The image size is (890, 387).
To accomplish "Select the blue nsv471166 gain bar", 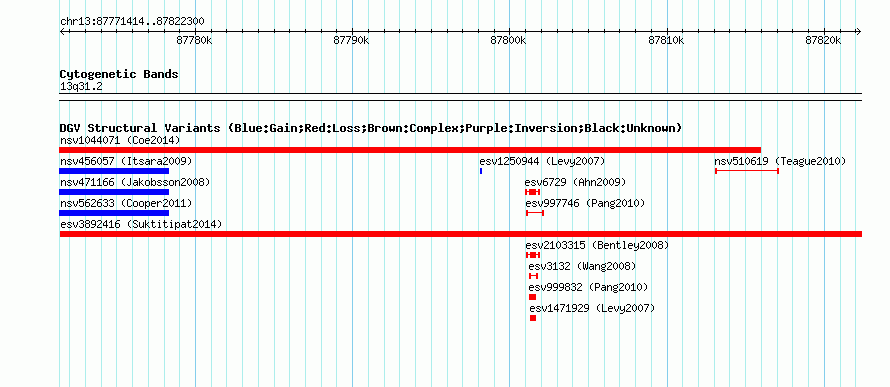I will pos(114,192).
